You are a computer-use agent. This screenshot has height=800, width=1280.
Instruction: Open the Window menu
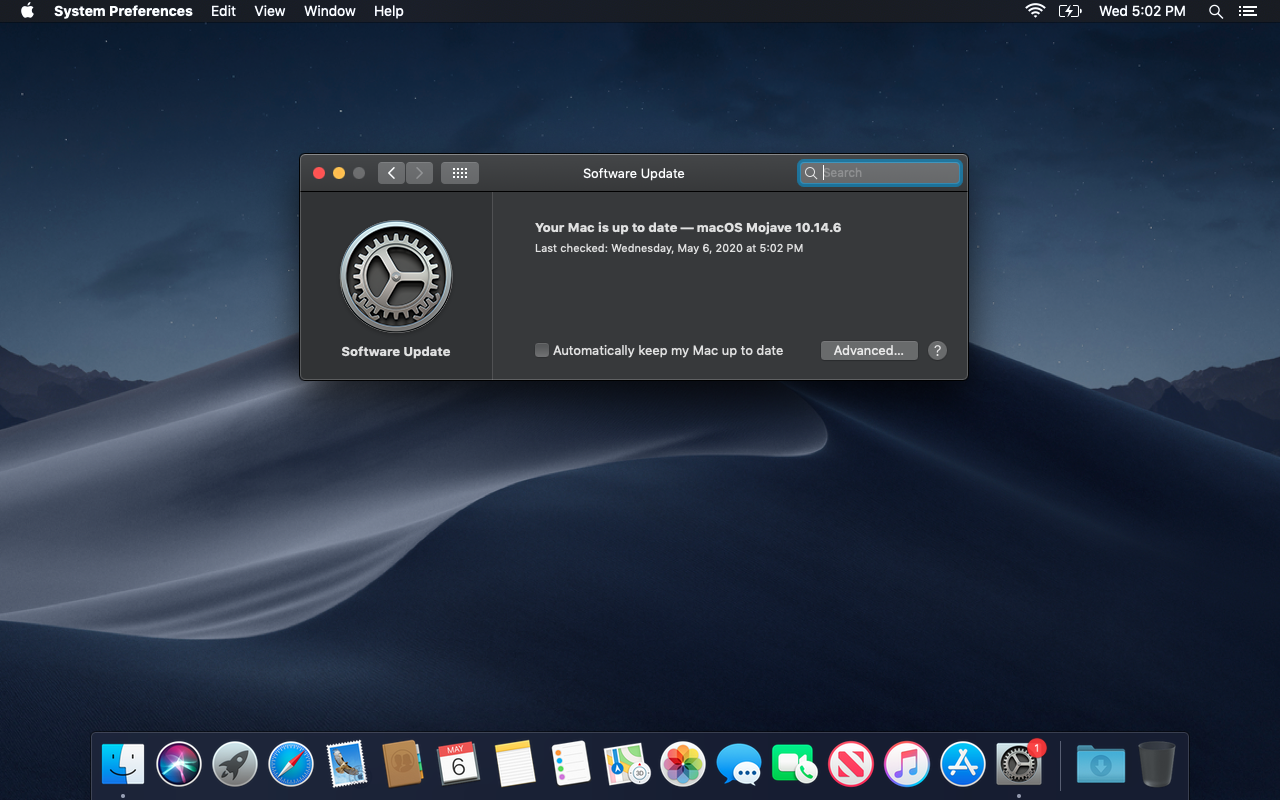pos(330,11)
